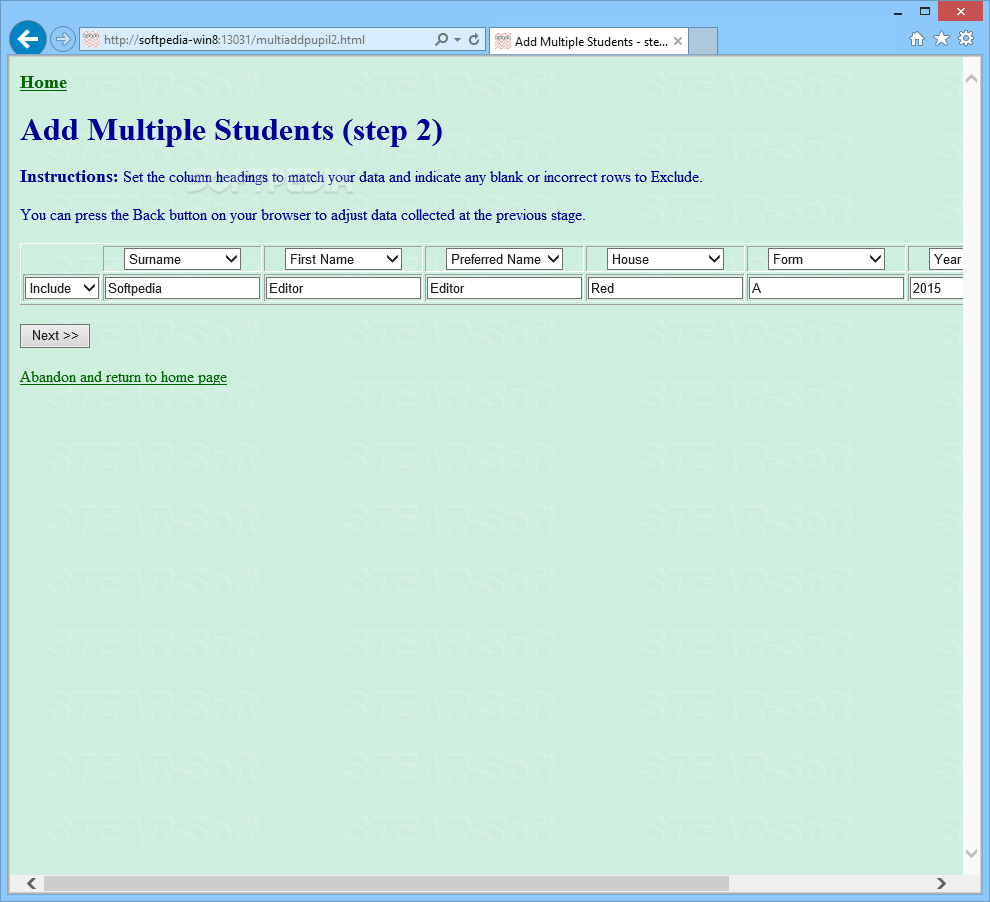Viewport: 990px width, 902px height.
Task: Click the browser Forward arrow button
Action: tap(62, 39)
